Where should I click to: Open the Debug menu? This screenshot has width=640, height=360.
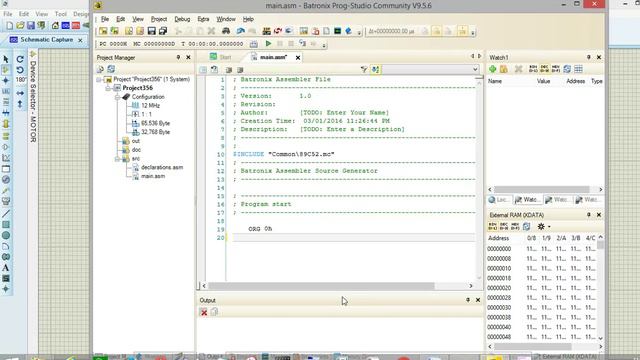point(182,19)
